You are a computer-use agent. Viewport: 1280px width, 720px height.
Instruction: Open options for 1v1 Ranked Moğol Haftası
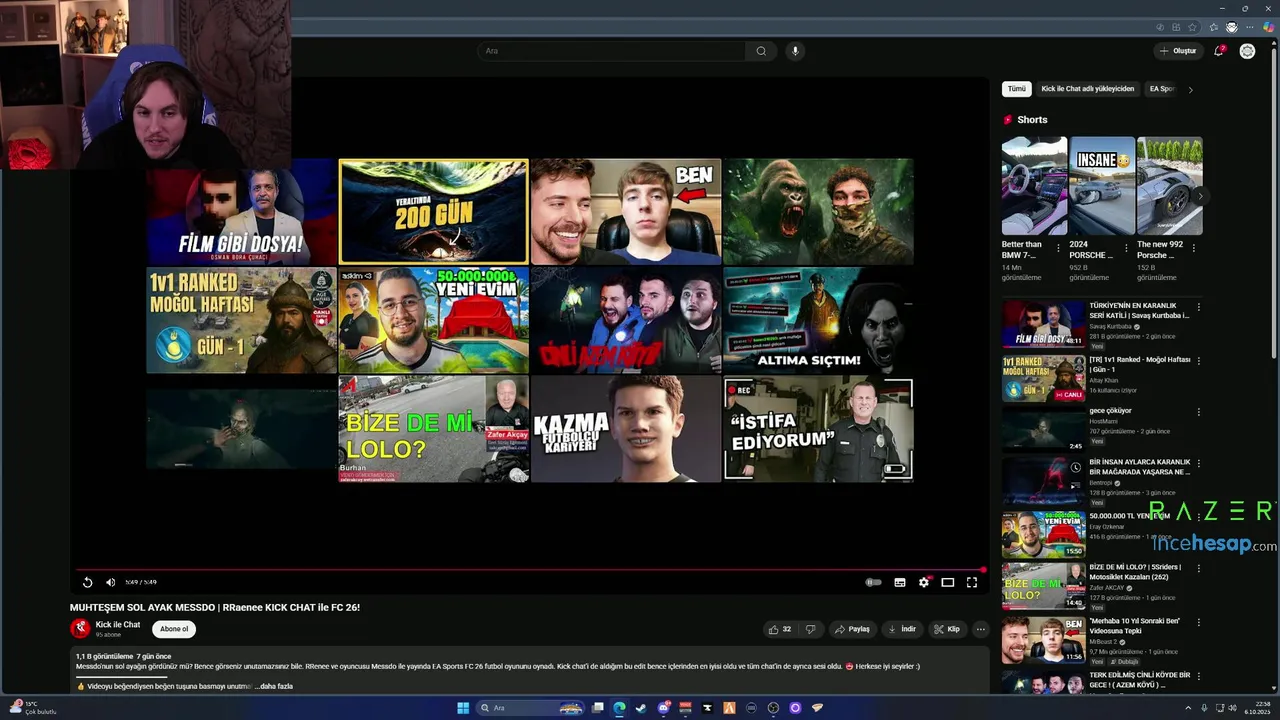tap(1198, 360)
